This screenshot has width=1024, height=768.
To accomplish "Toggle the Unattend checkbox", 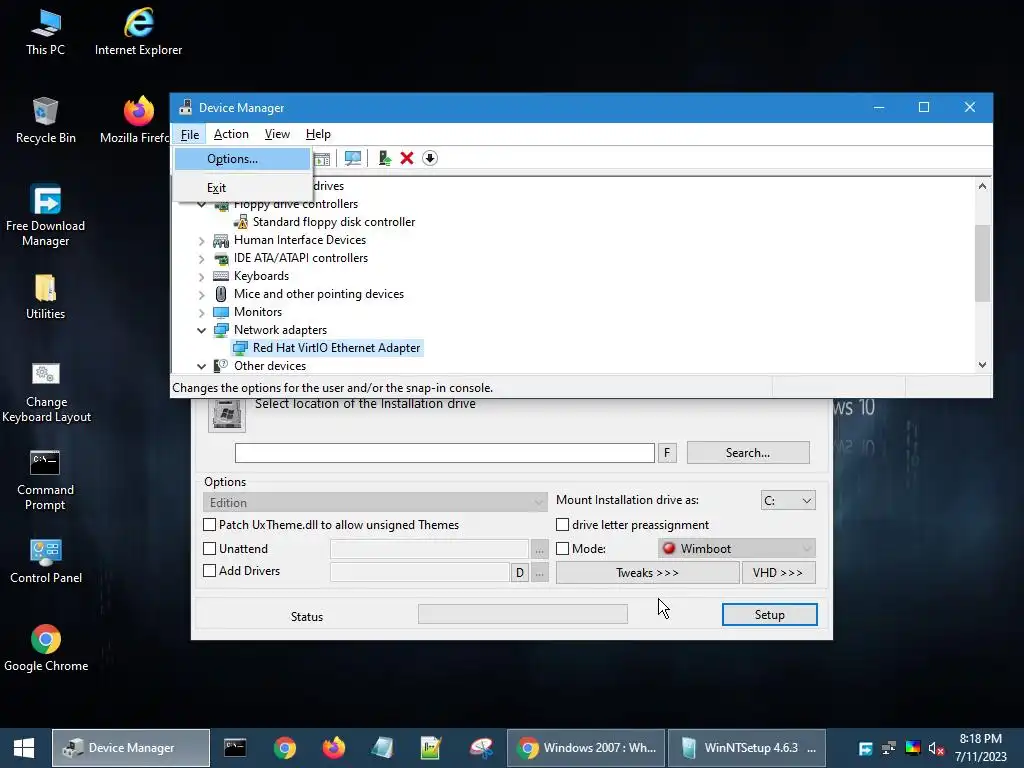I will point(210,549).
